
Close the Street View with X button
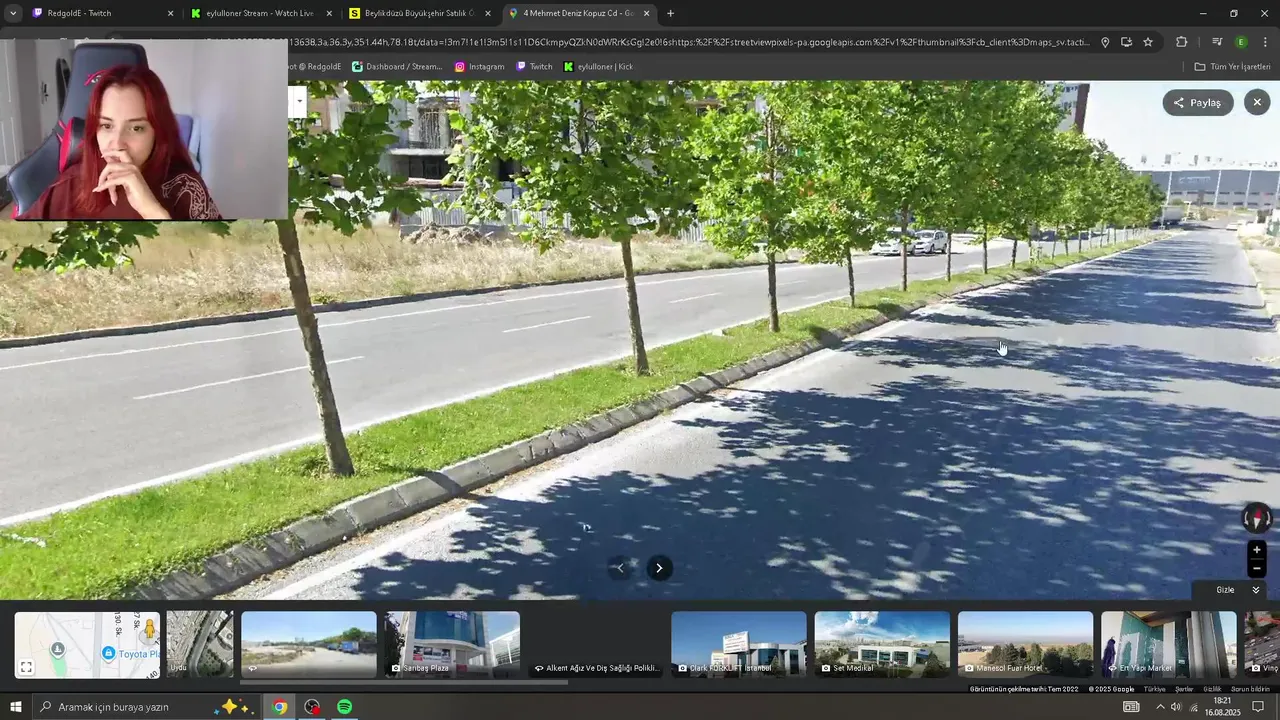(1257, 102)
